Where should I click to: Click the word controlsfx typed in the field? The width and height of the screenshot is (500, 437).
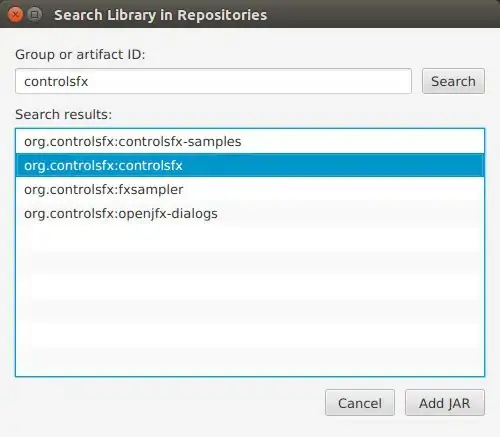(56, 81)
